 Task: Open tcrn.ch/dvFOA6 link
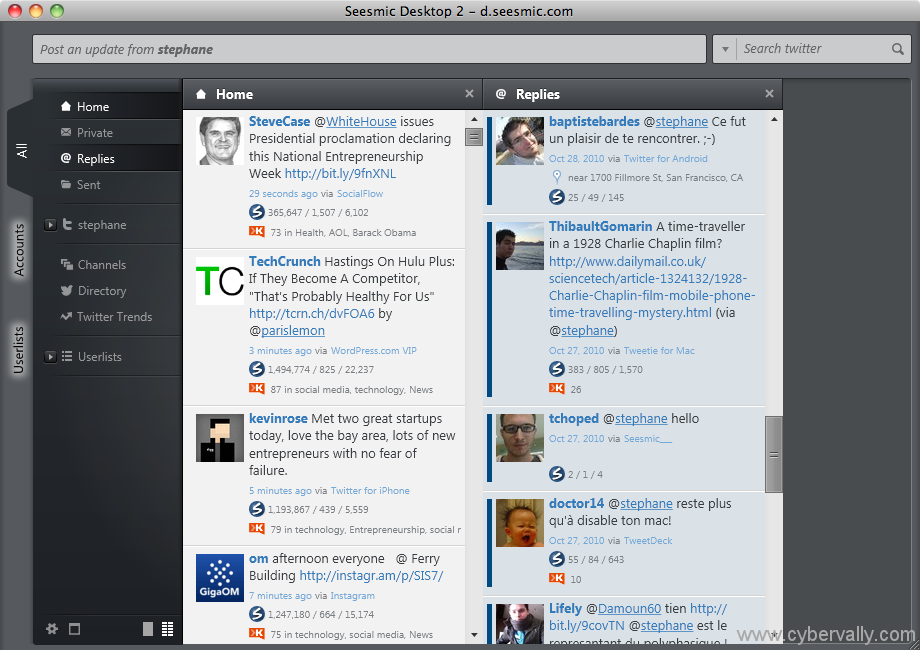(312, 313)
